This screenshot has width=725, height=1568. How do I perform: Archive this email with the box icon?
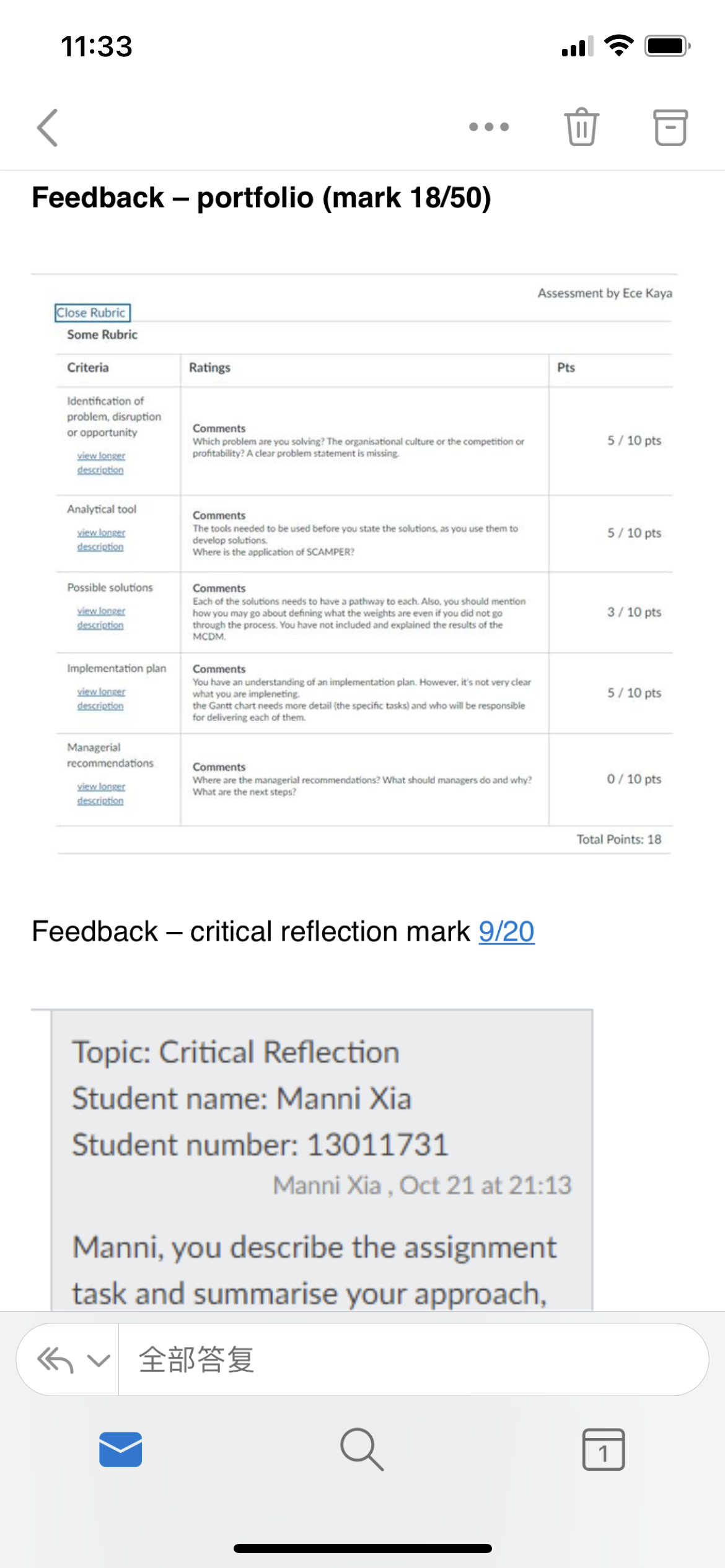pos(670,128)
